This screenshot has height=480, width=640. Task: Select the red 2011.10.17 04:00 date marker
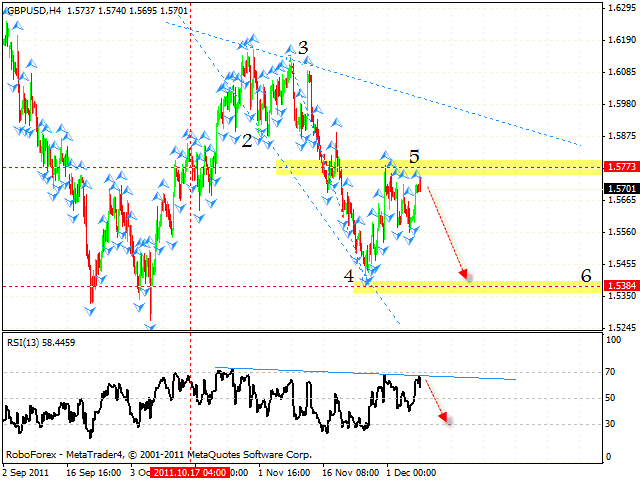[191, 471]
